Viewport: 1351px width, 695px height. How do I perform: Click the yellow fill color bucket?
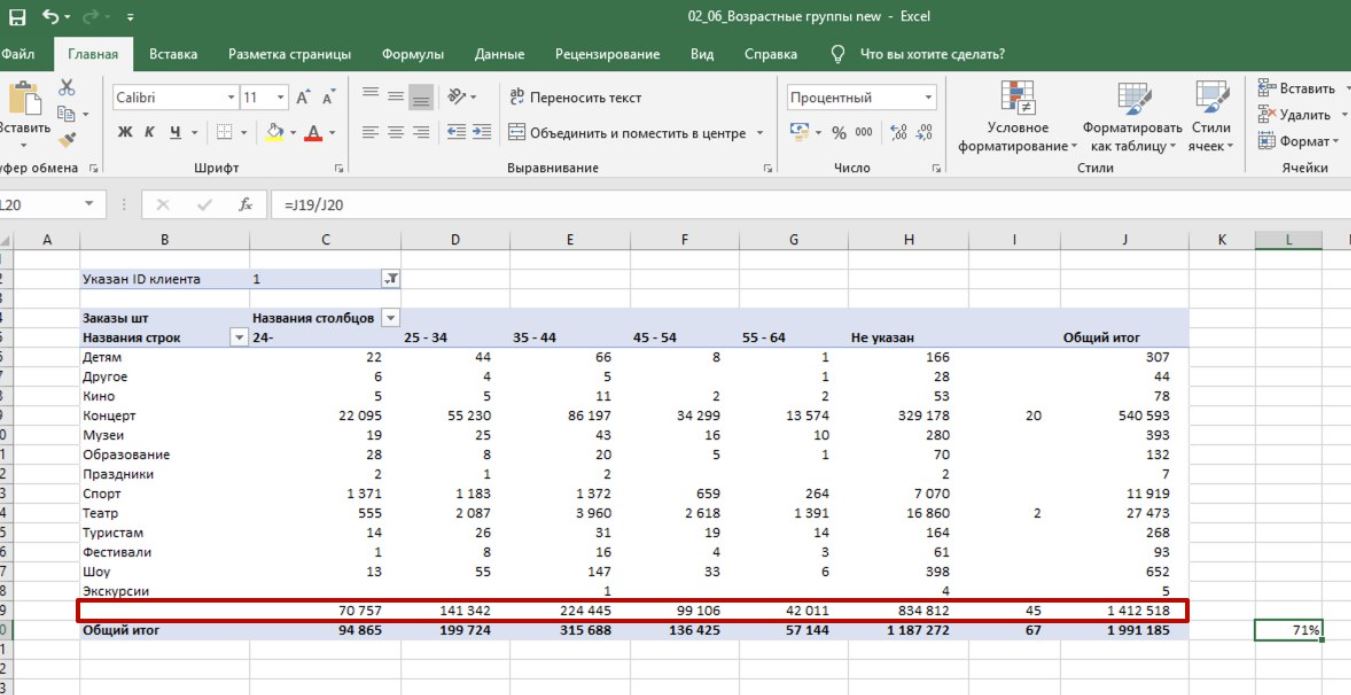[x=276, y=134]
